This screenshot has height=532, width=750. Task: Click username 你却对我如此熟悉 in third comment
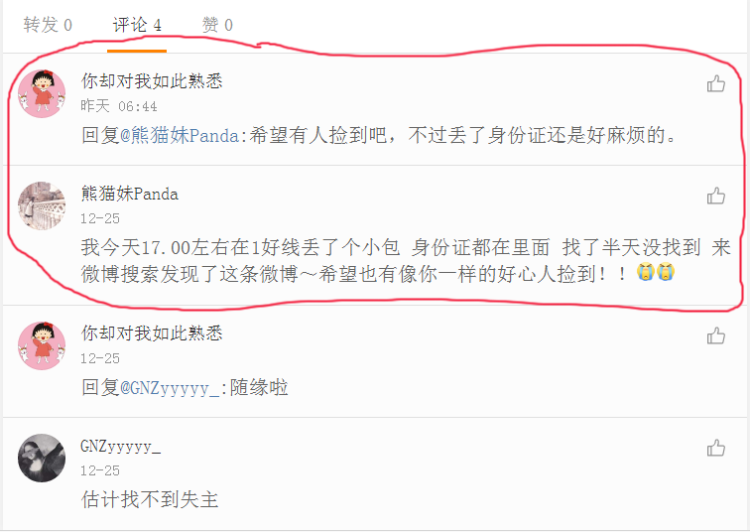(x=152, y=333)
